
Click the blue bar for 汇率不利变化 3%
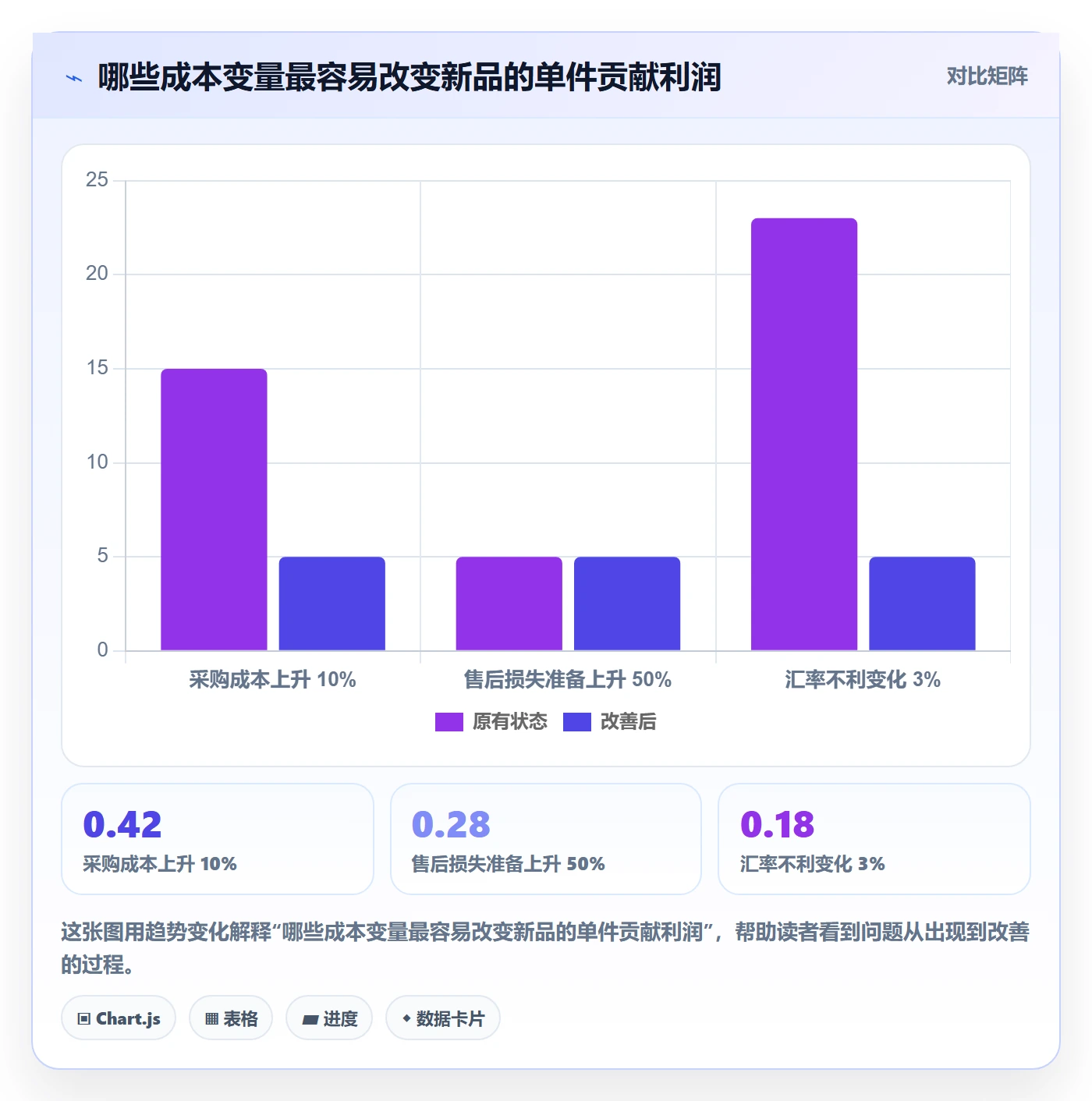coord(922,604)
